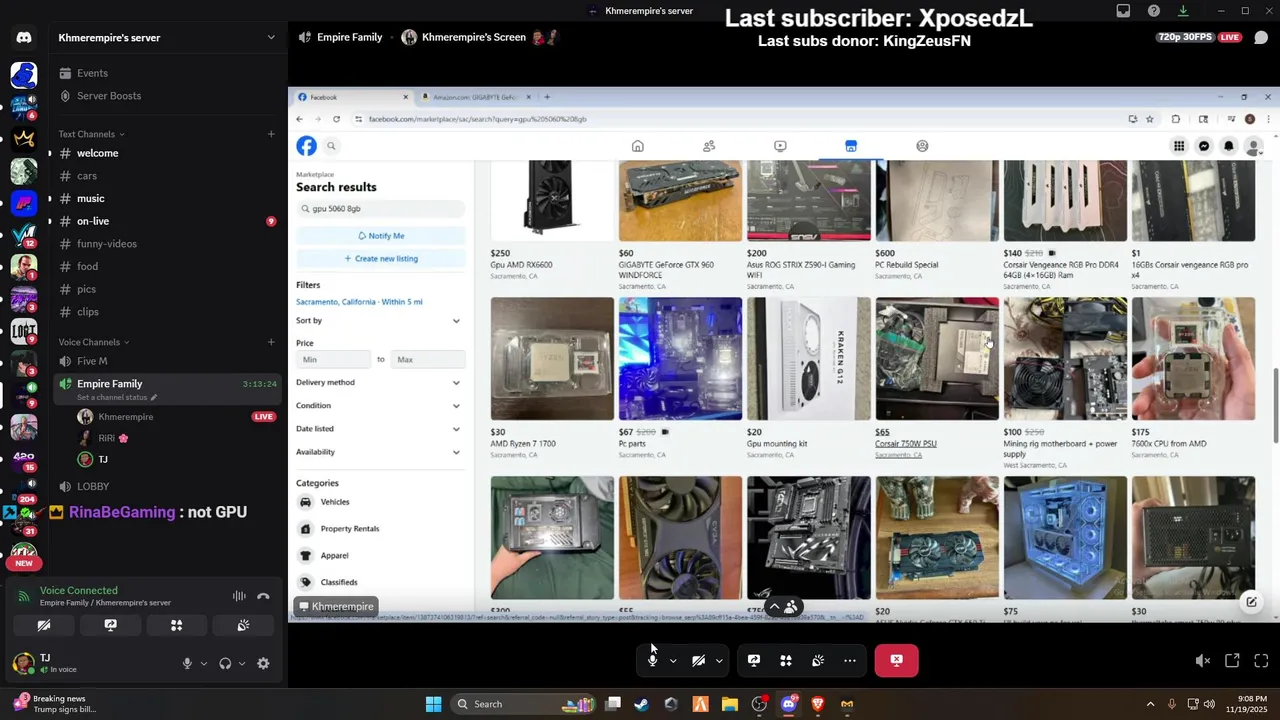
Task: Disconnect from voice with the hang-up icon
Action: pyautogui.click(x=263, y=596)
